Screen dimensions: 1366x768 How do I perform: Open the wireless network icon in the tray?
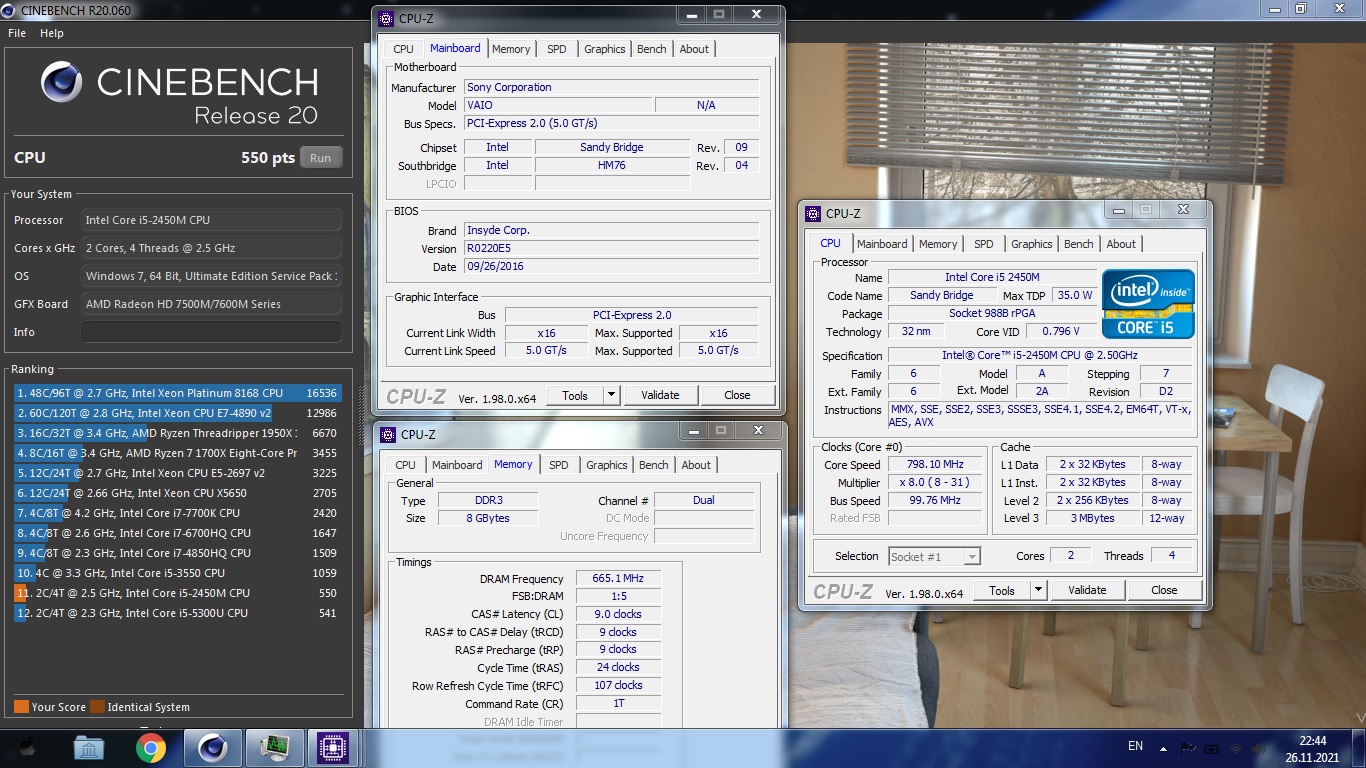(1236, 748)
